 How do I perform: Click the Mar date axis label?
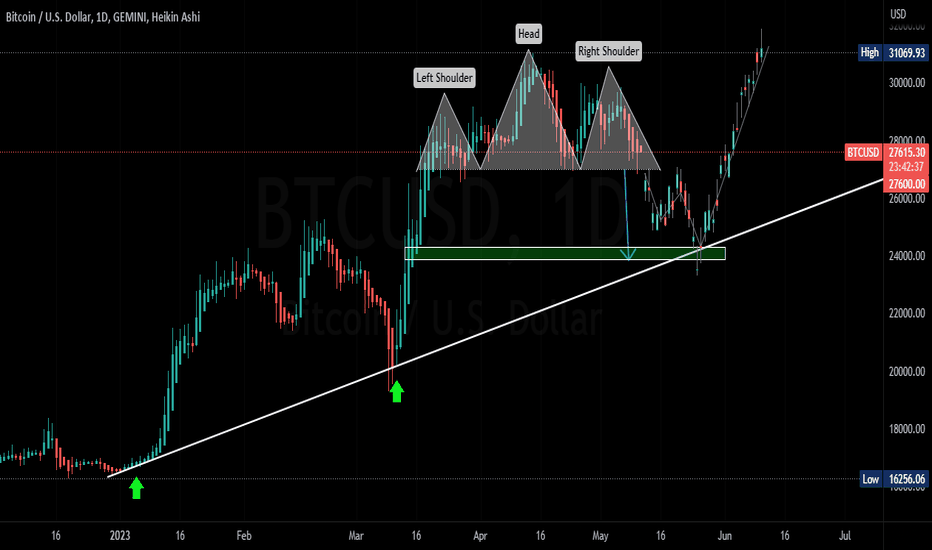(355, 536)
